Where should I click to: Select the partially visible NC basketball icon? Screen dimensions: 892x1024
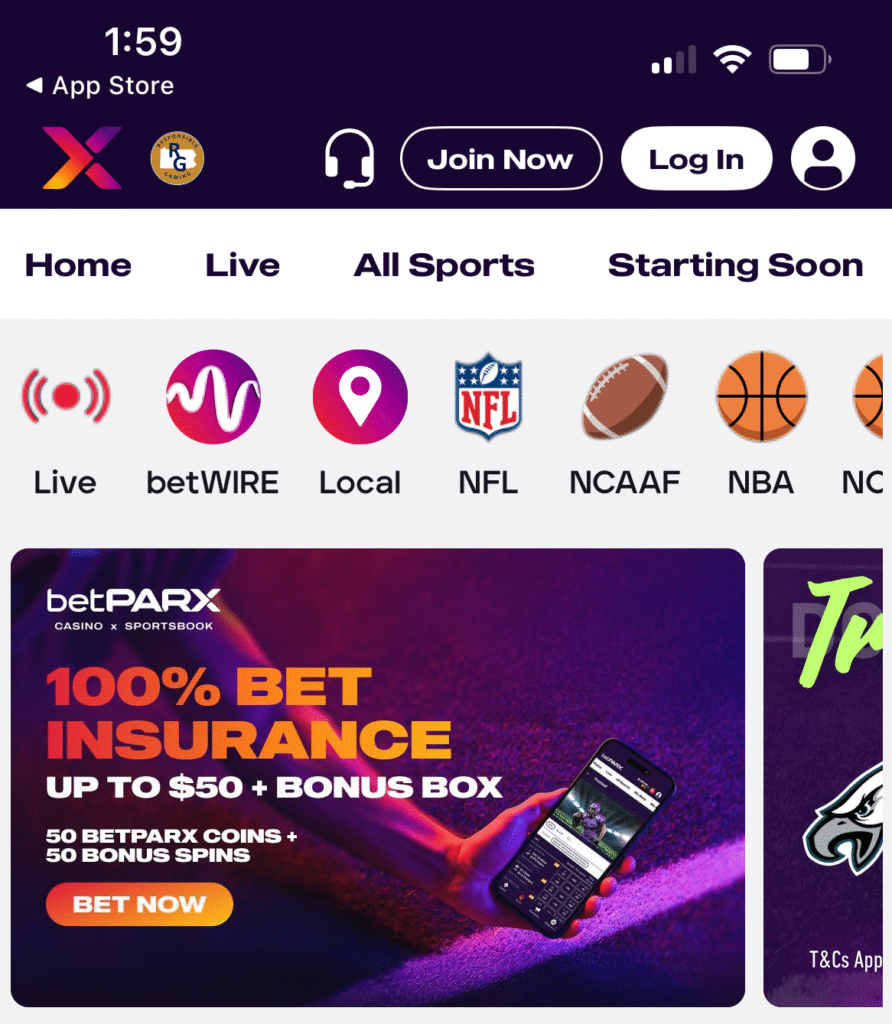pyautogui.click(x=868, y=396)
